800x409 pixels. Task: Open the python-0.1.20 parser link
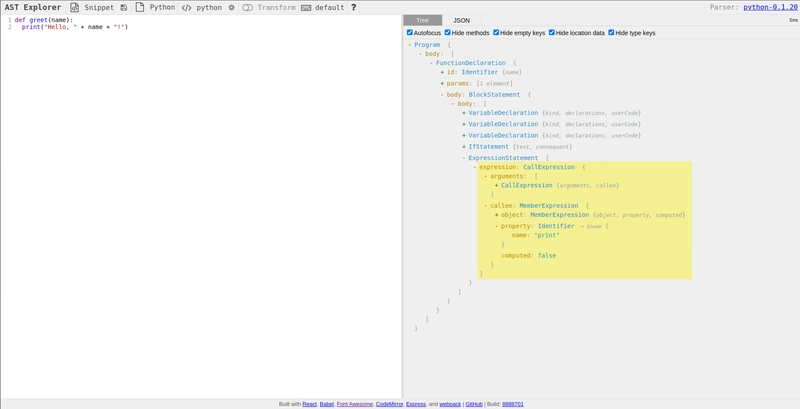(771, 7)
